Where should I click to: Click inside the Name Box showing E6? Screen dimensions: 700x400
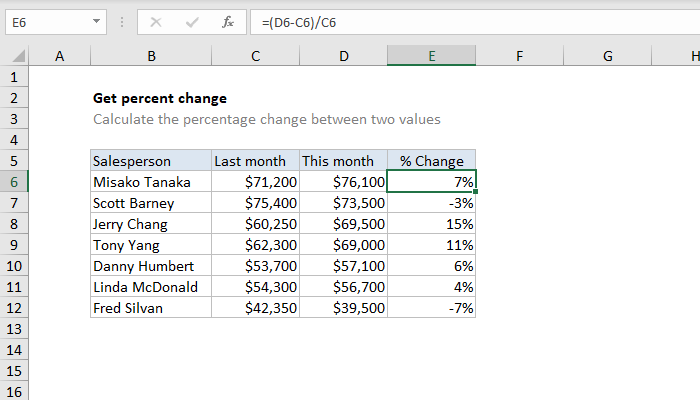click(x=45, y=20)
